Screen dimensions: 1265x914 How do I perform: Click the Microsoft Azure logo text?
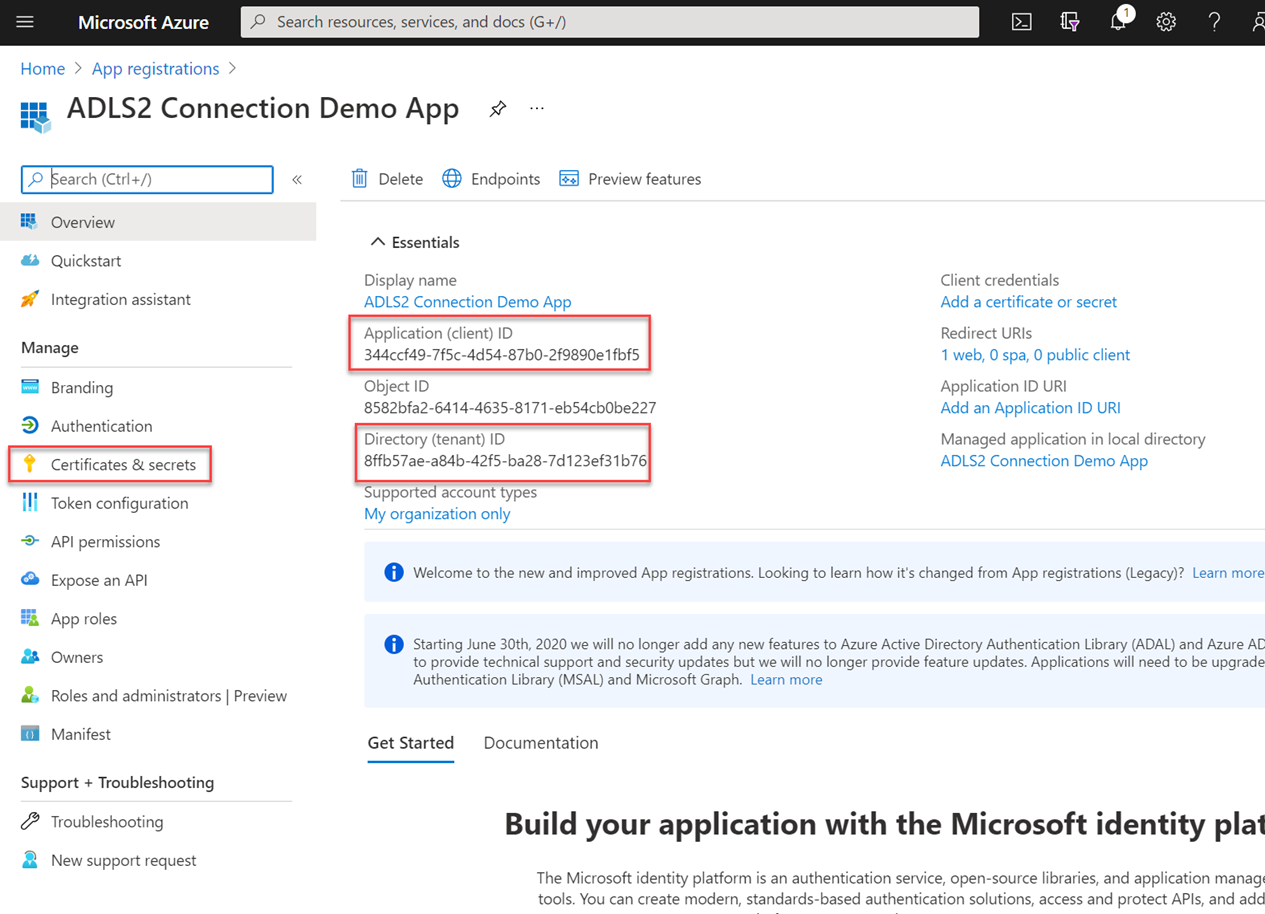point(144,22)
